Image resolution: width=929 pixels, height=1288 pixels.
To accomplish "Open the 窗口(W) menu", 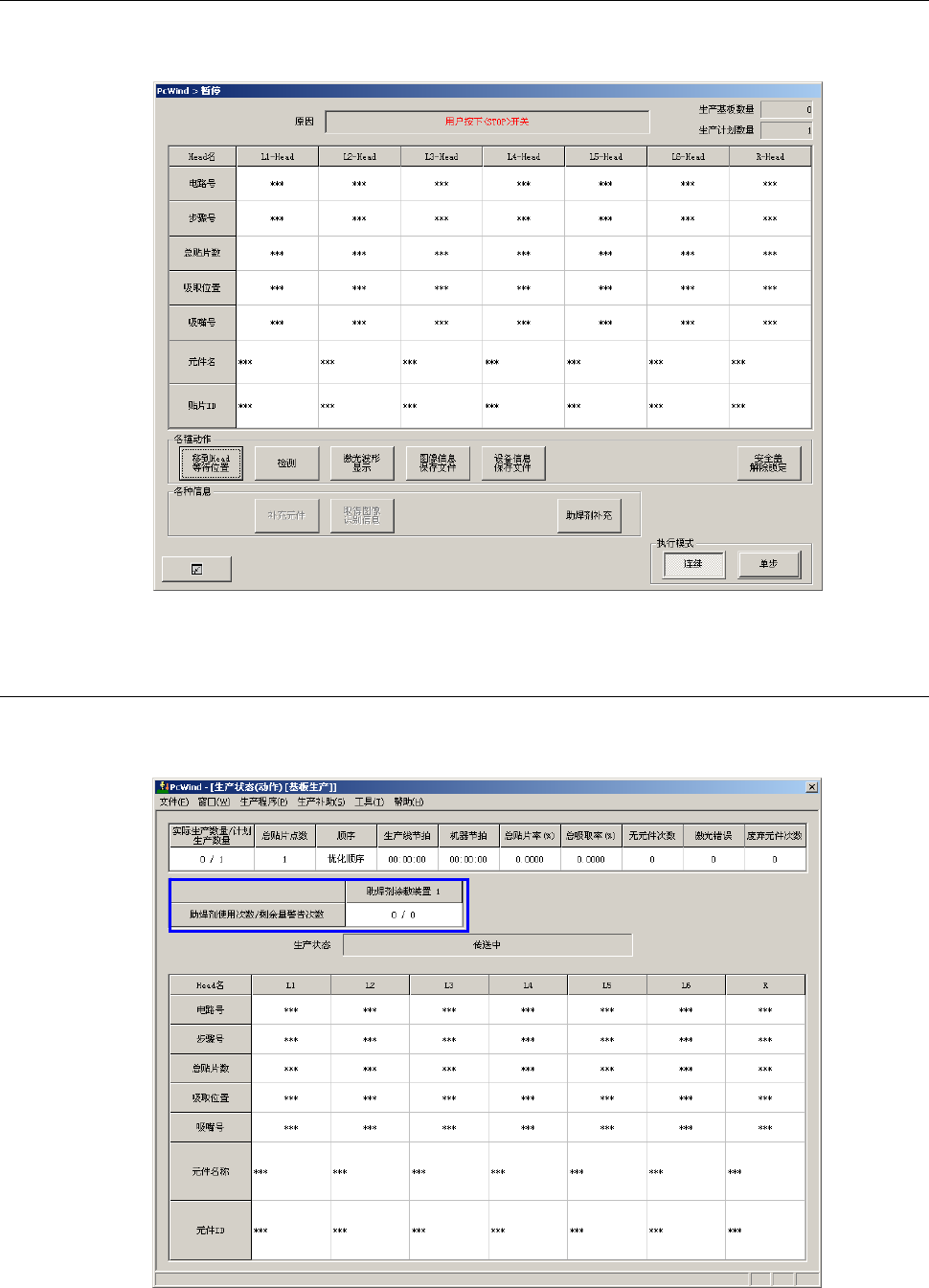I will [215, 802].
